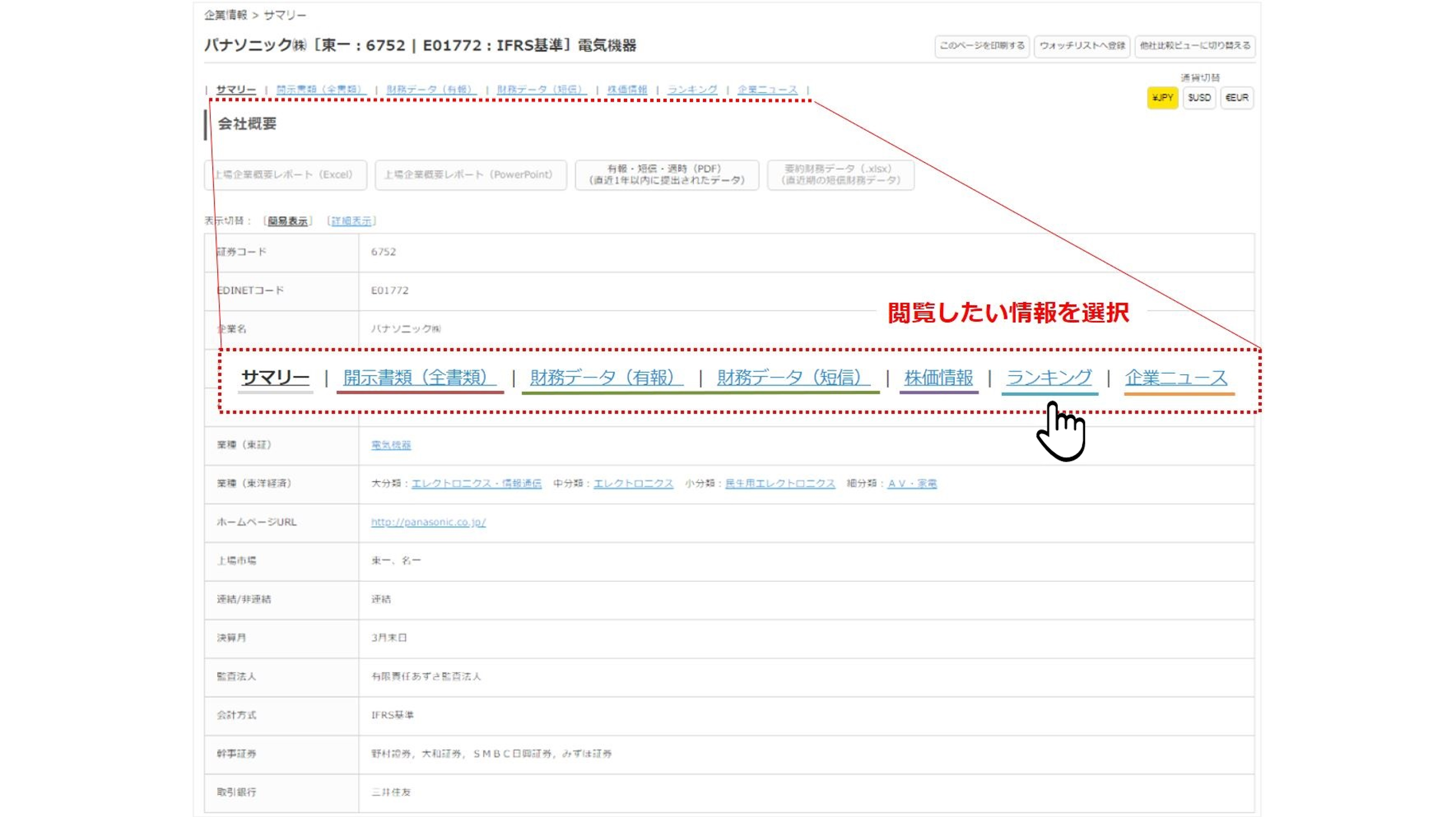The width and height of the screenshot is (1456, 817).
Task: Download the summary financial data xlsx
Action: click(x=840, y=175)
